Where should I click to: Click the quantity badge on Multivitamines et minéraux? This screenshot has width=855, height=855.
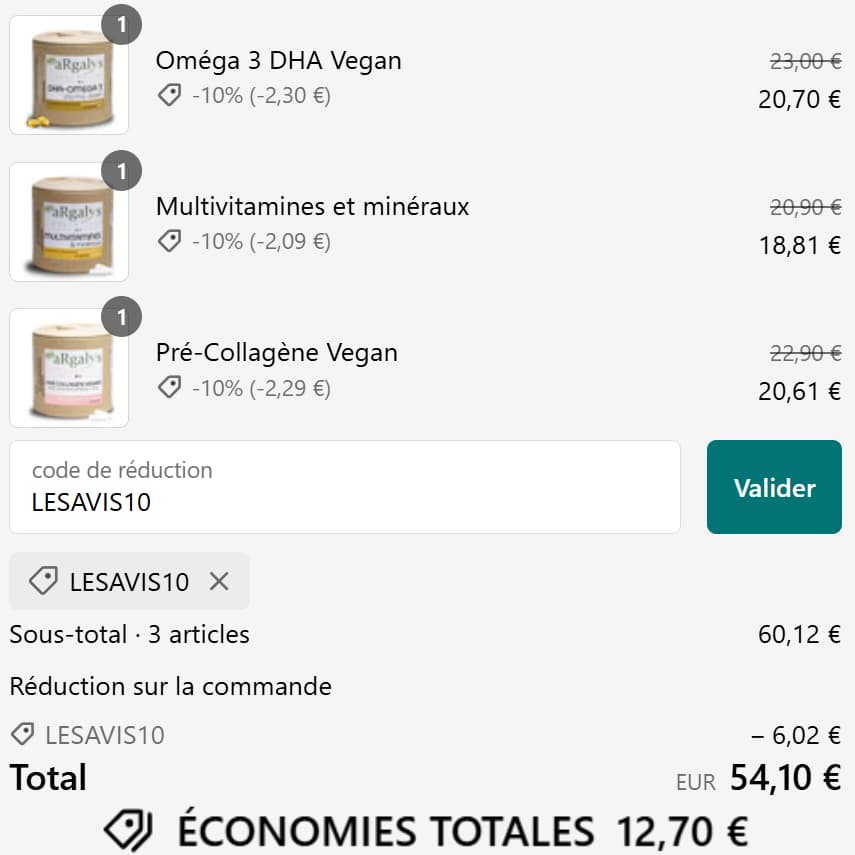click(x=120, y=170)
